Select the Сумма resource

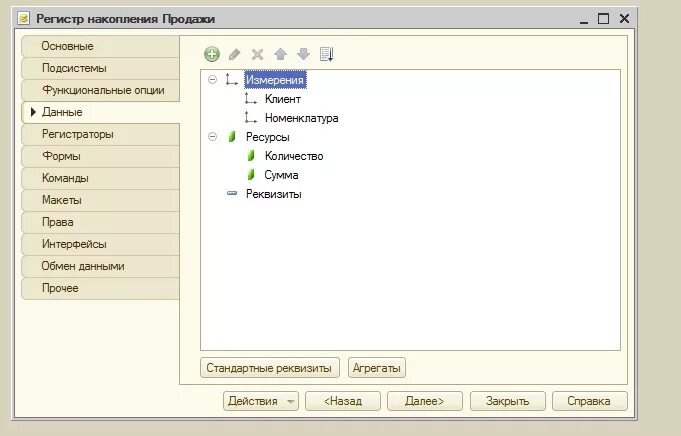click(x=281, y=175)
